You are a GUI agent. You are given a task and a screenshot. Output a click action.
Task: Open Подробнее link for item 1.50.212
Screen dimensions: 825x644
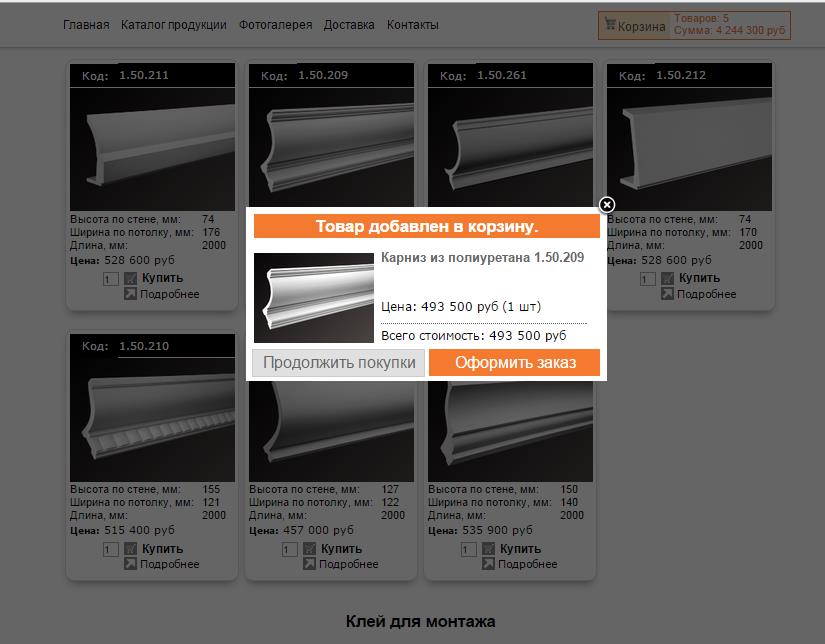pyautogui.click(x=706, y=294)
